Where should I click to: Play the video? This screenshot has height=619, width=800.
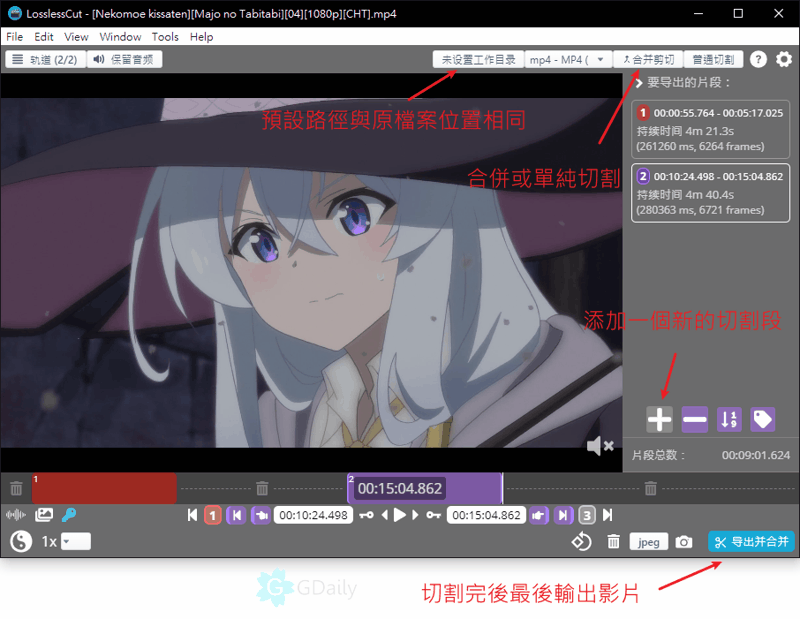(400, 515)
